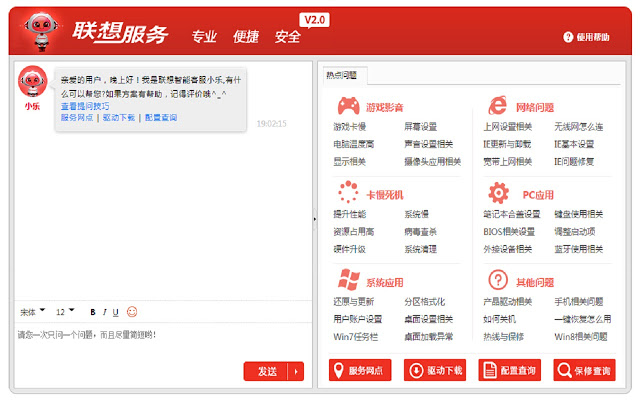Viewport: 640px width, 400px height.
Task: Select the IE更新与卸载 topic
Action: click(507, 144)
